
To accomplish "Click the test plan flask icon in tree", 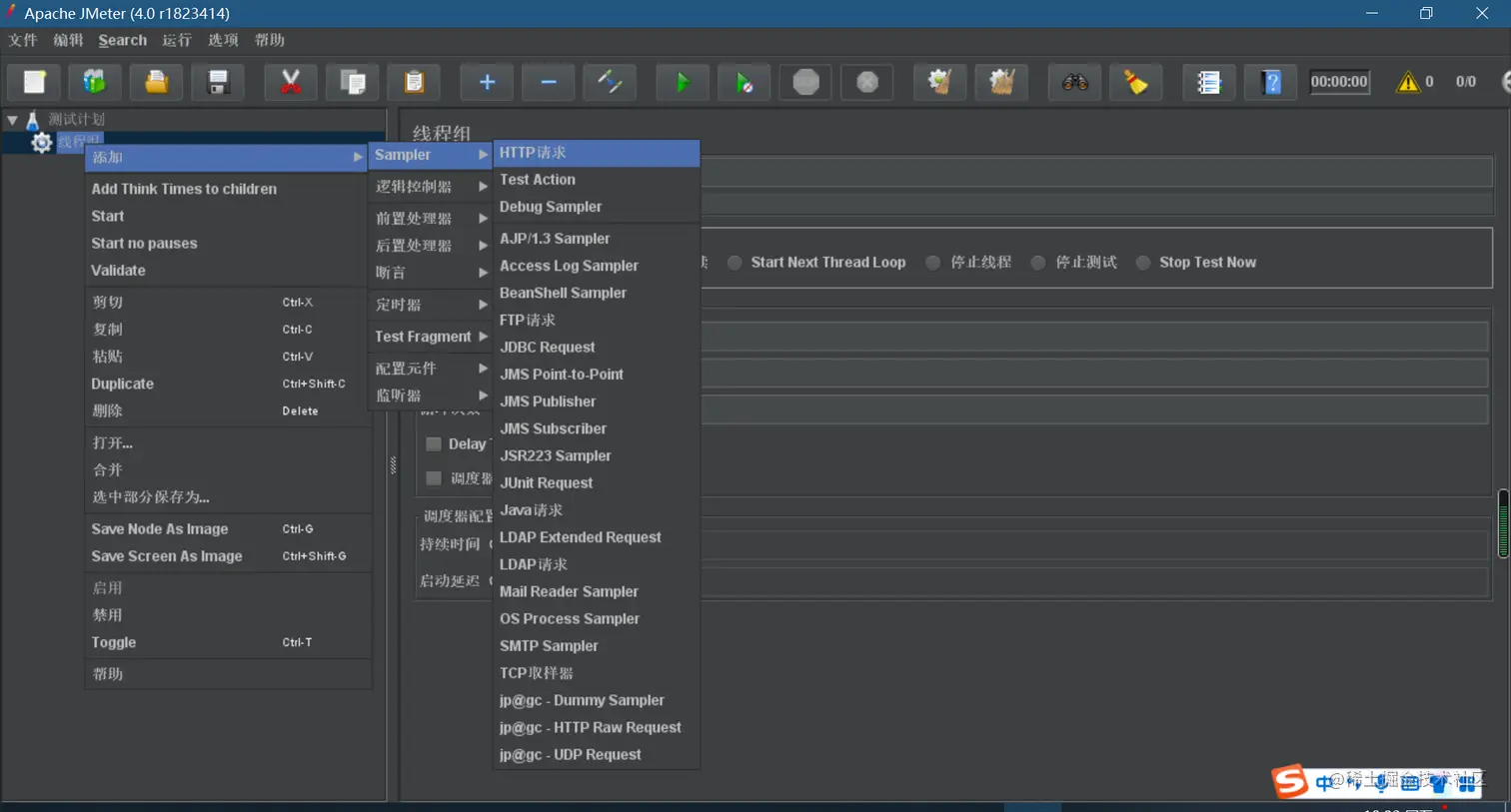I will coord(32,120).
